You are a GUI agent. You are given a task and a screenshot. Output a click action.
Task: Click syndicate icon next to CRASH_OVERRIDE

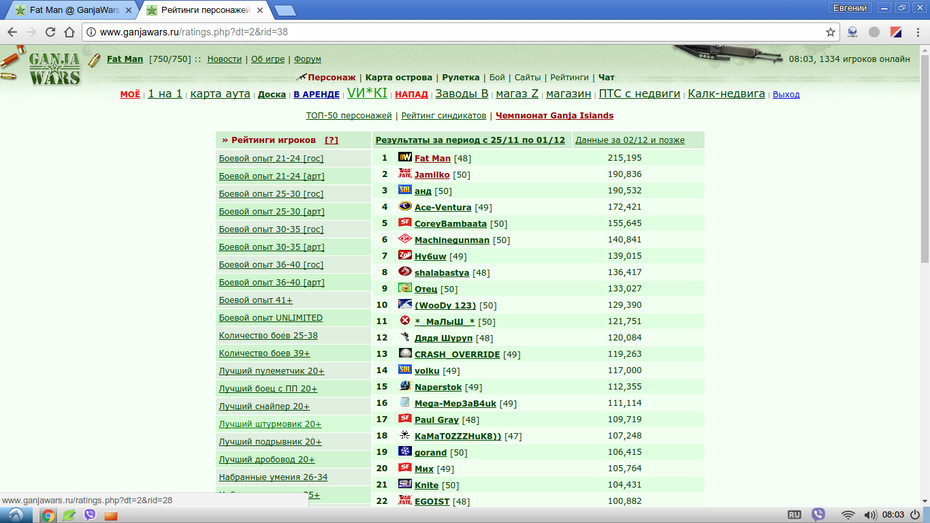click(x=405, y=353)
